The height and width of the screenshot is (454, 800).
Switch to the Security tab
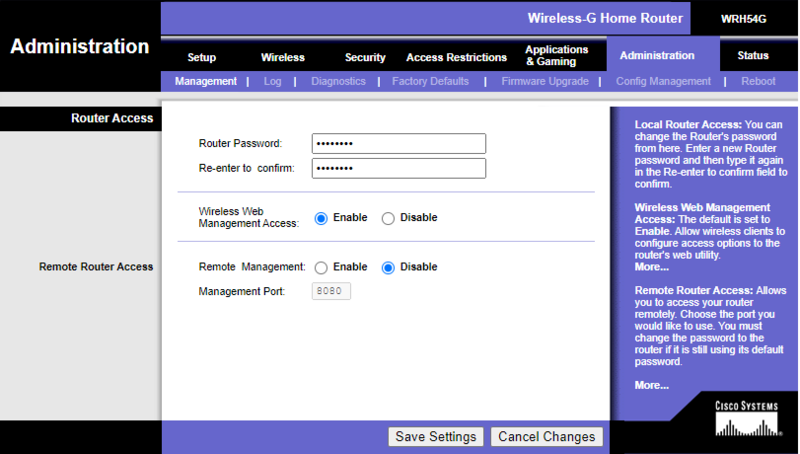pos(365,57)
